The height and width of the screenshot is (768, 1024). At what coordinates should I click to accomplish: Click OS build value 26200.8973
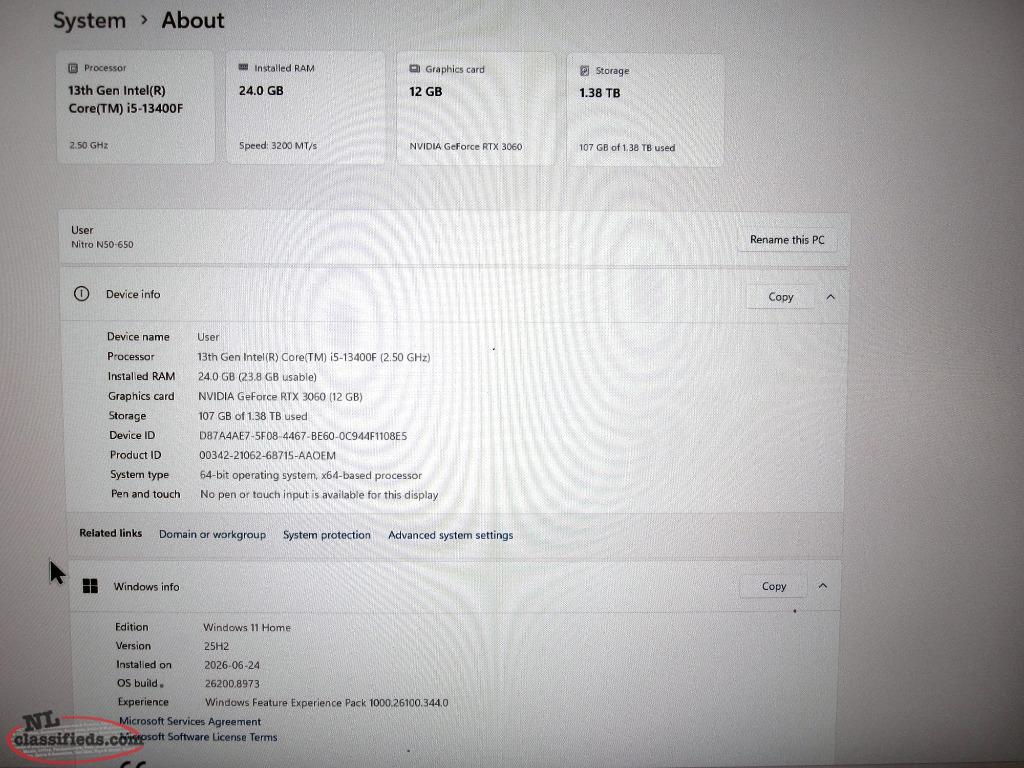232,684
